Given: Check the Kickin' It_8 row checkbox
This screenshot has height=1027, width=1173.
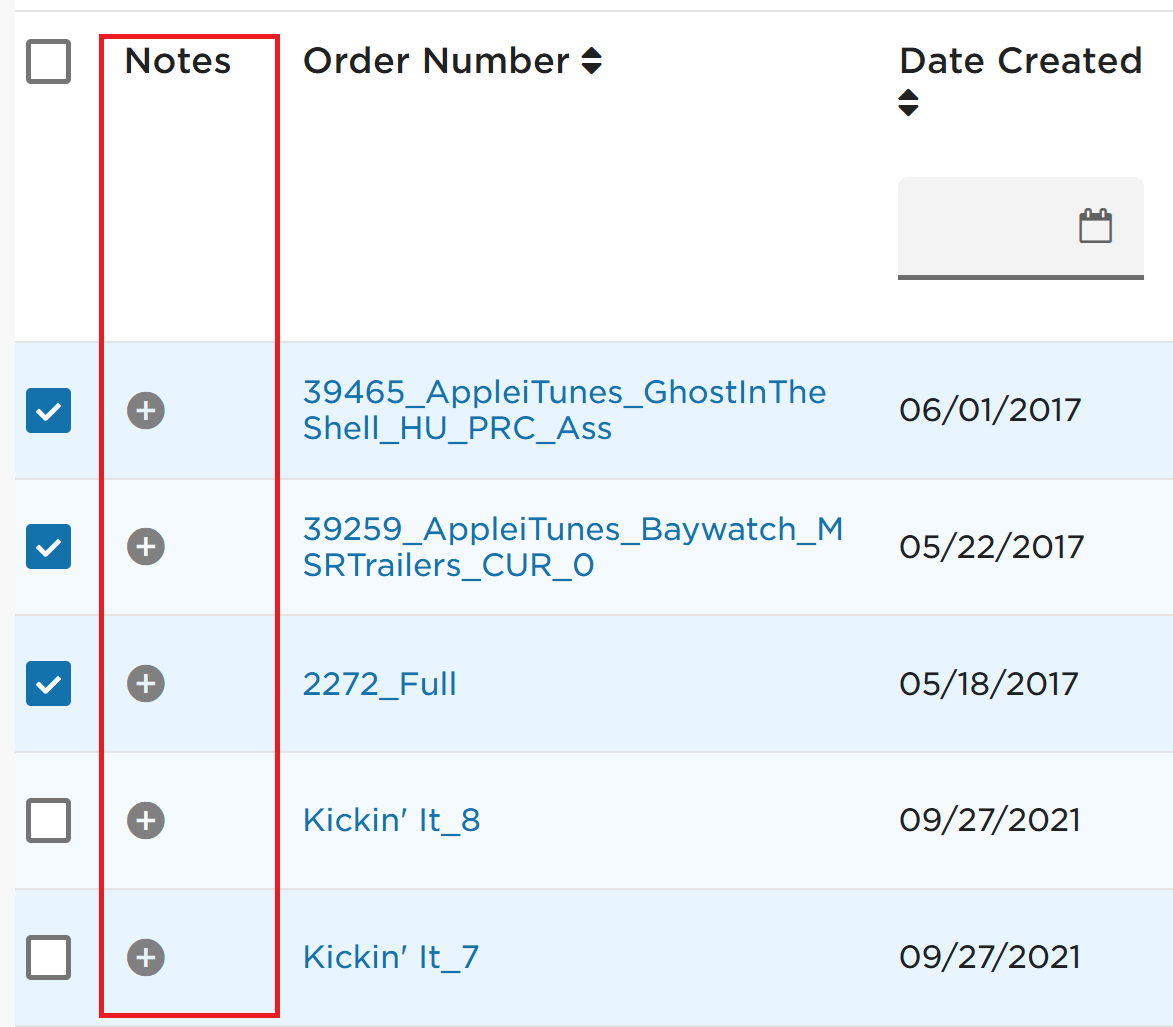Looking at the screenshot, I should 49,821.
